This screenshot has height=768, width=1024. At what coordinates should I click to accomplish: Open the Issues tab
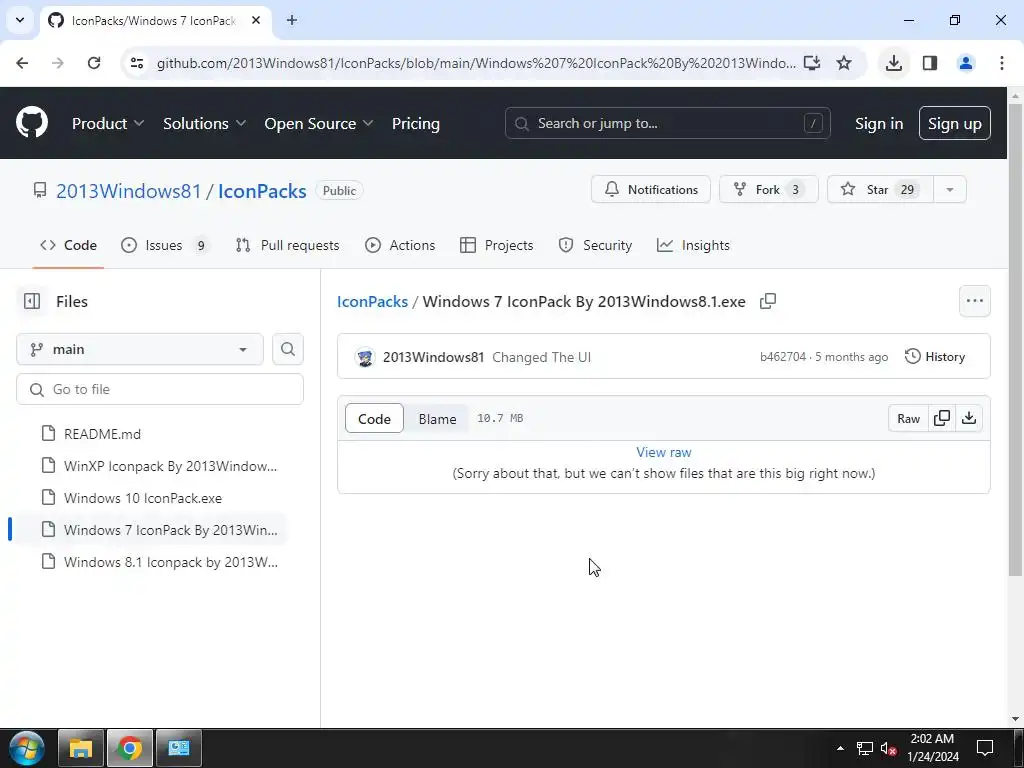point(165,246)
